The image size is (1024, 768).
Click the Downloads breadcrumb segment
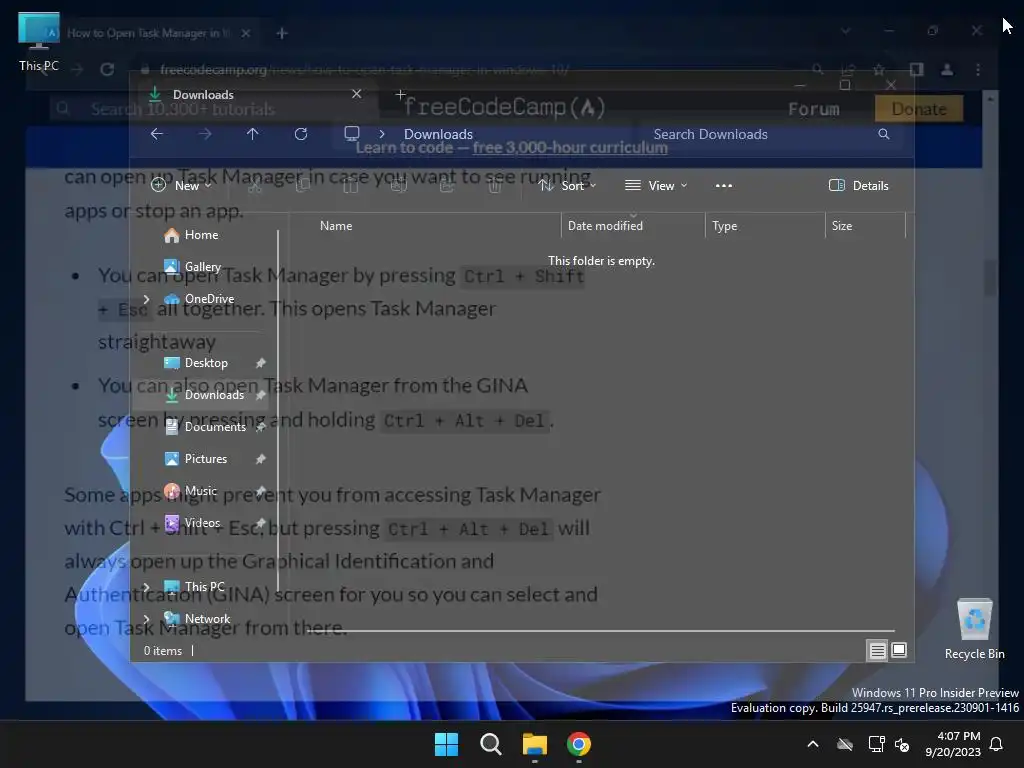(x=438, y=134)
